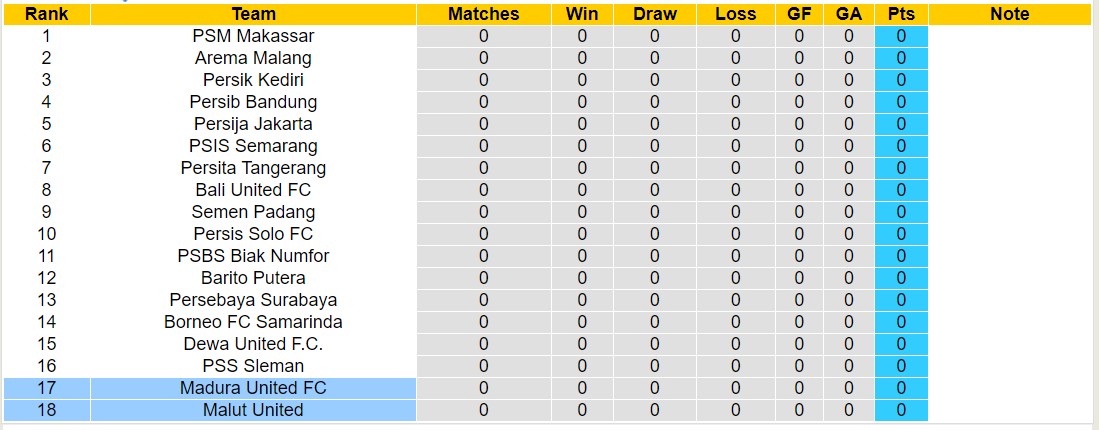Image resolution: width=1099 pixels, height=430 pixels.
Task: Click the GF column header
Action: (x=798, y=14)
